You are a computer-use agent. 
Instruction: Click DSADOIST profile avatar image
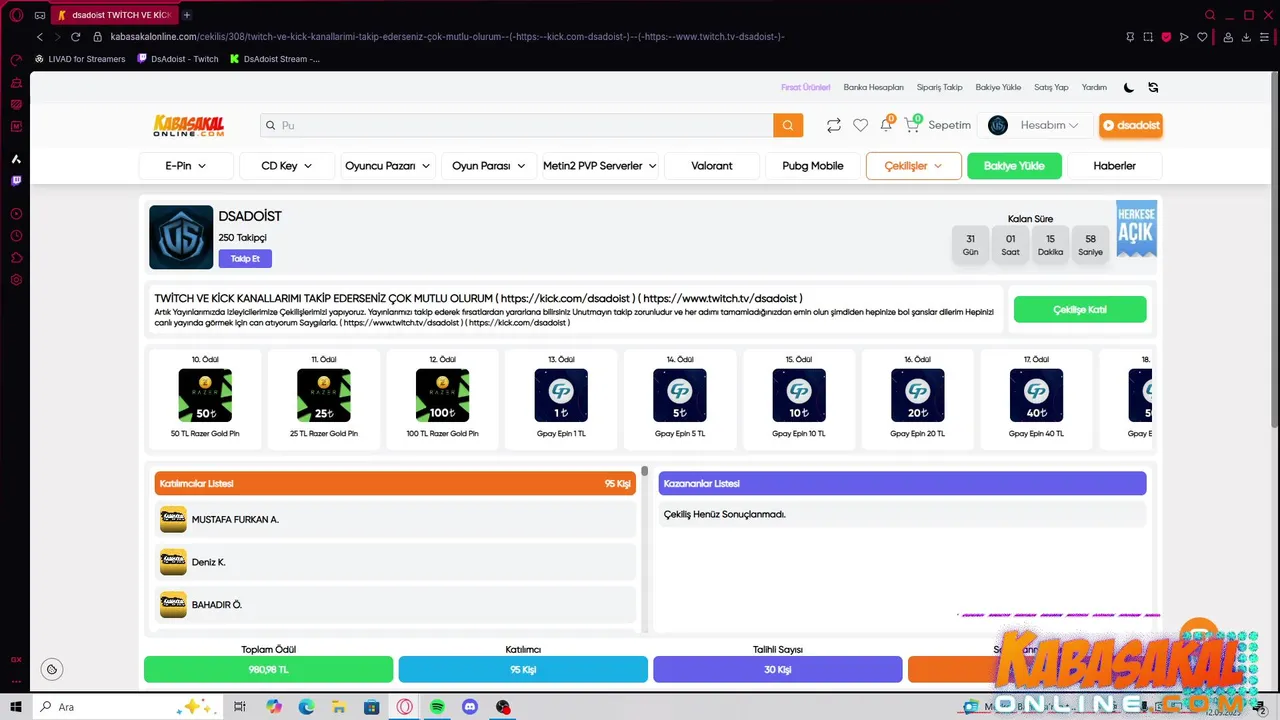(x=181, y=237)
